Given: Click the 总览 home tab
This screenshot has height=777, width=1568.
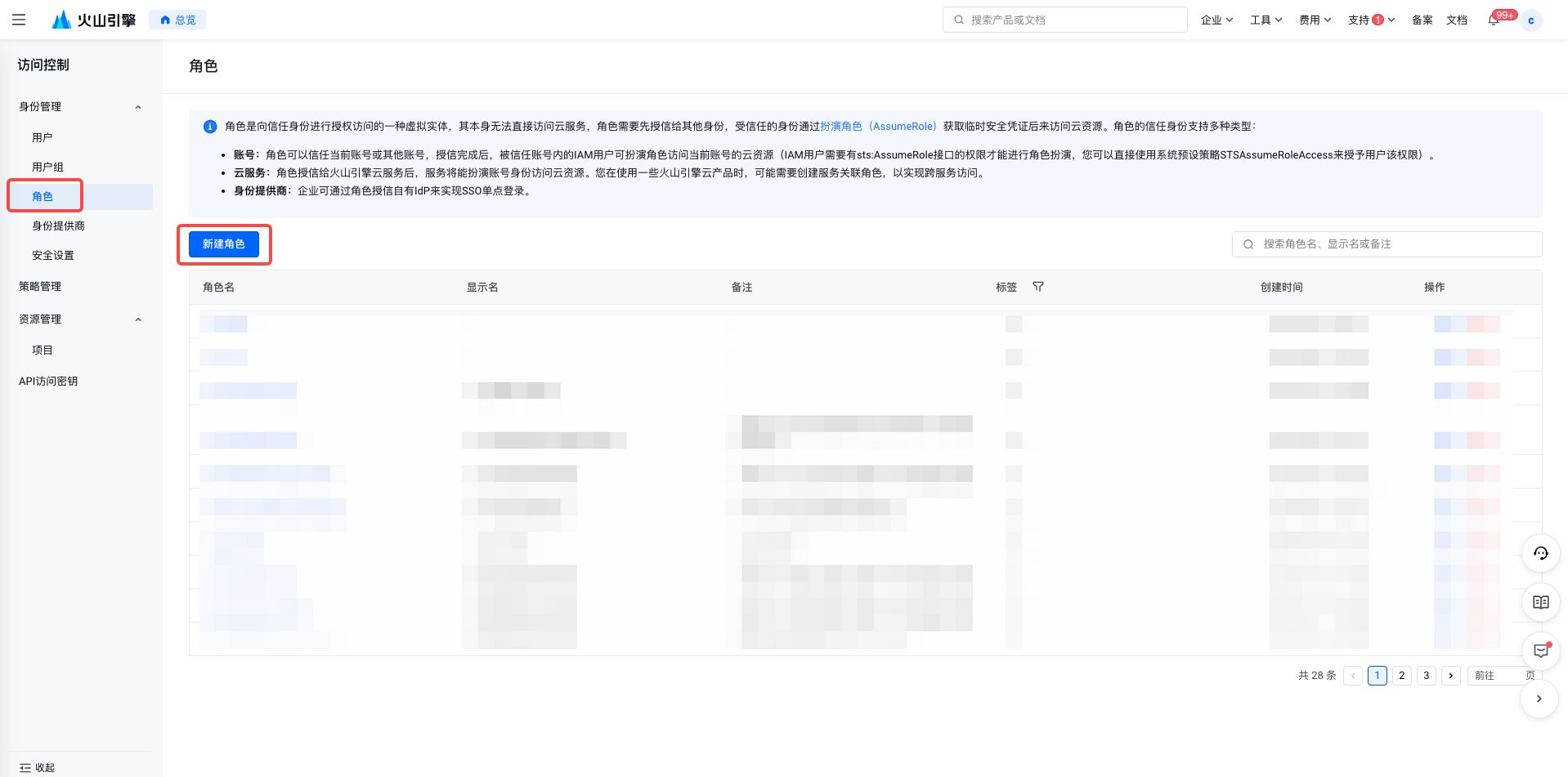Looking at the screenshot, I should (177, 20).
